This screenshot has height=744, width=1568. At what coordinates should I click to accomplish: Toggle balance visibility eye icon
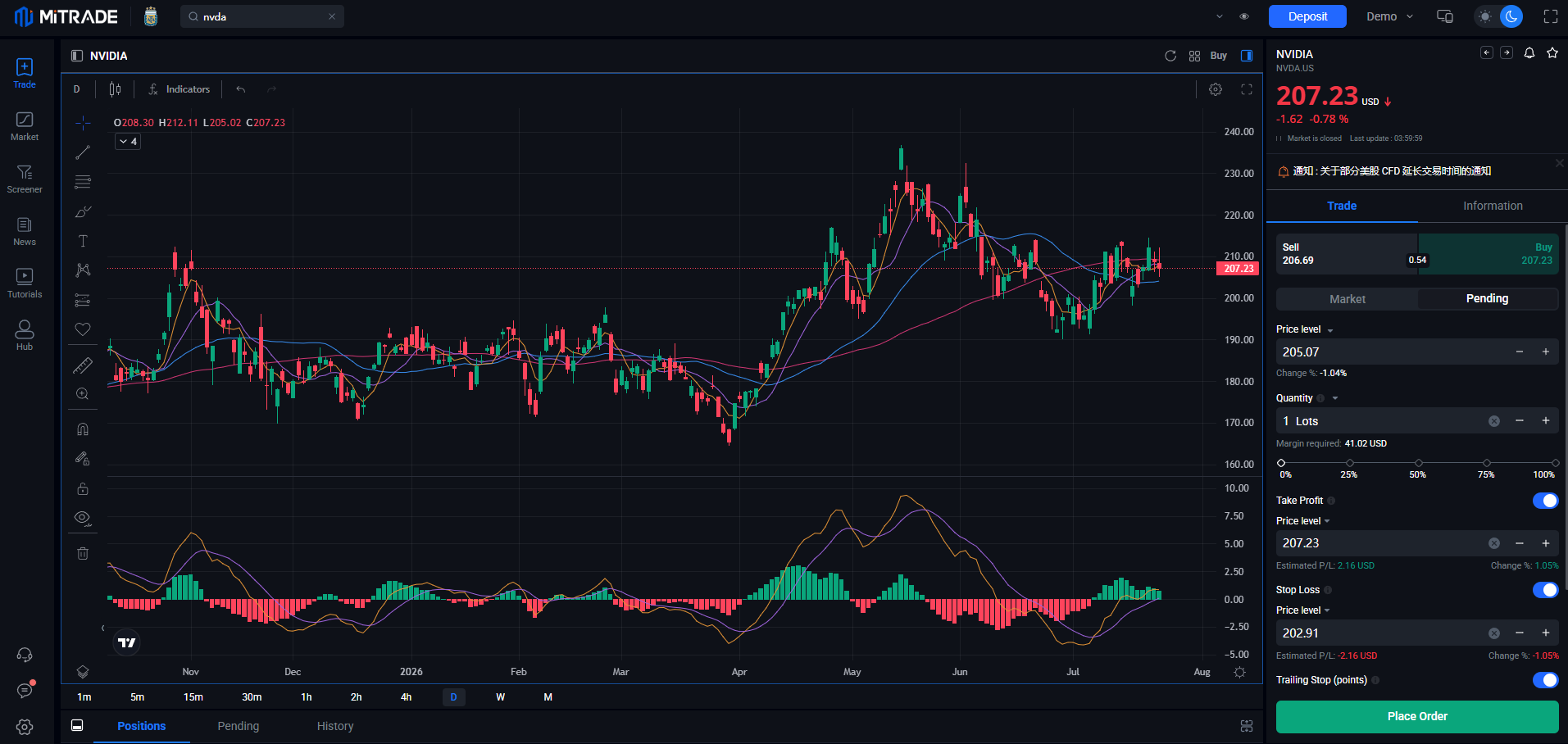[x=1244, y=16]
